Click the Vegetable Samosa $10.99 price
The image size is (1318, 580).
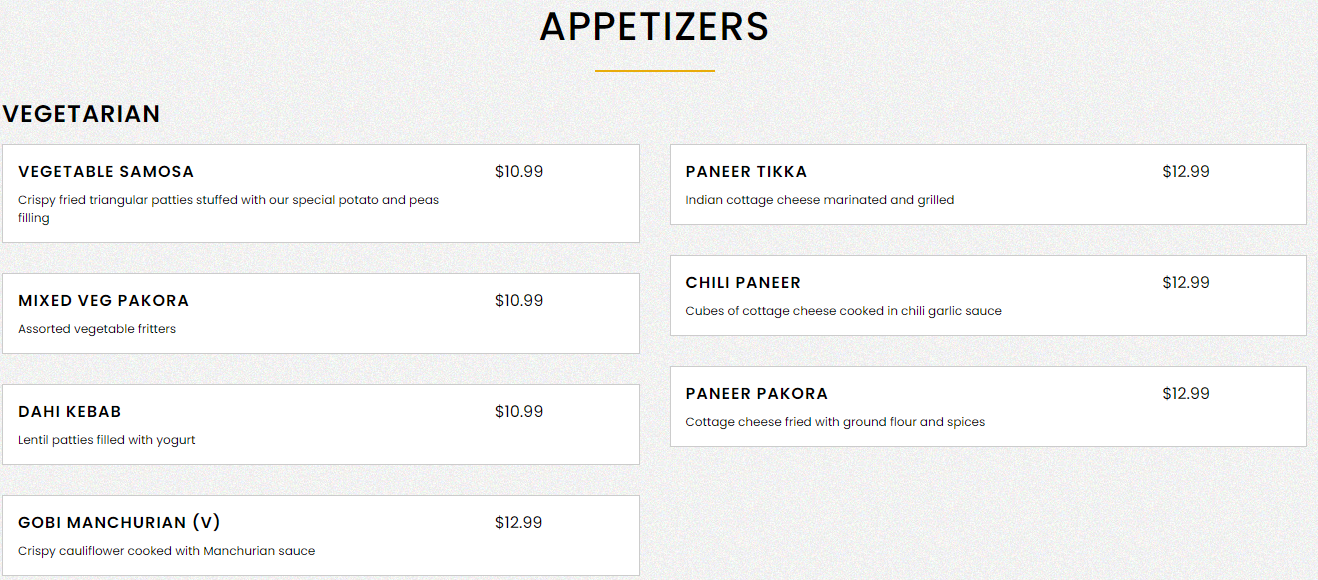(519, 172)
